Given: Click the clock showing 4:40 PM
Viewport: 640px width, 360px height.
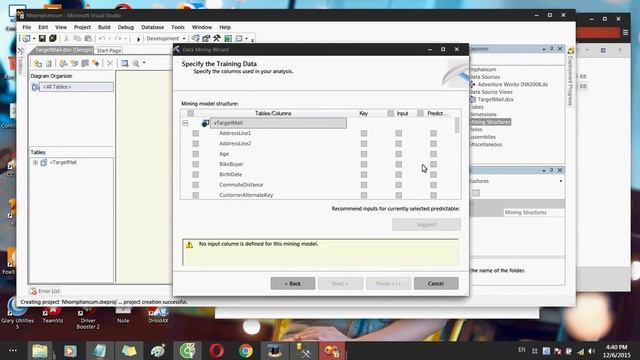Looking at the screenshot, I should pyautogui.click(x=616, y=347).
